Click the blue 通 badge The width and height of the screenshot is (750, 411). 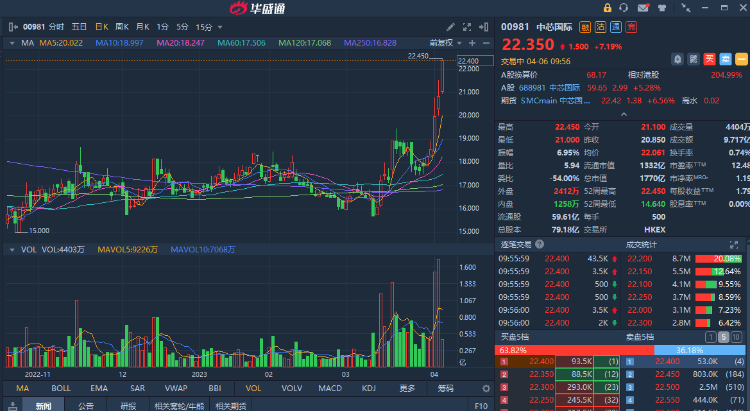click(616, 27)
